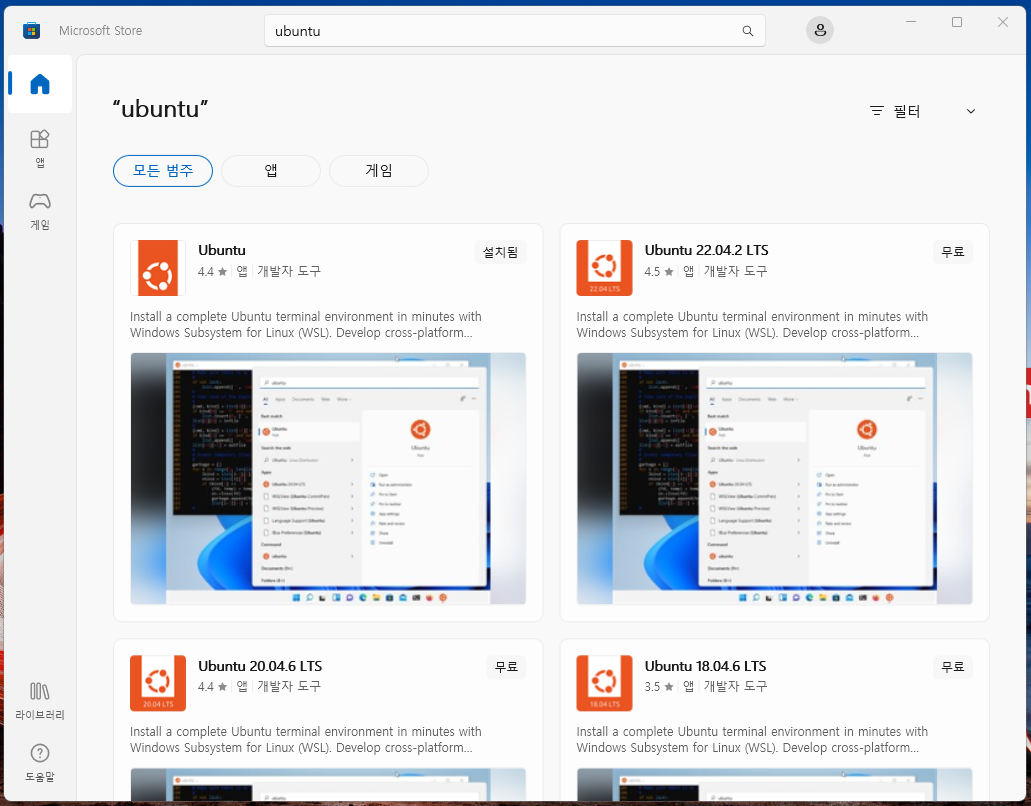Click the 3.5 rating of Ubuntu 18.04.6 LTS
The height and width of the screenshot is (806, 1031).
click(x=659, y=686)
